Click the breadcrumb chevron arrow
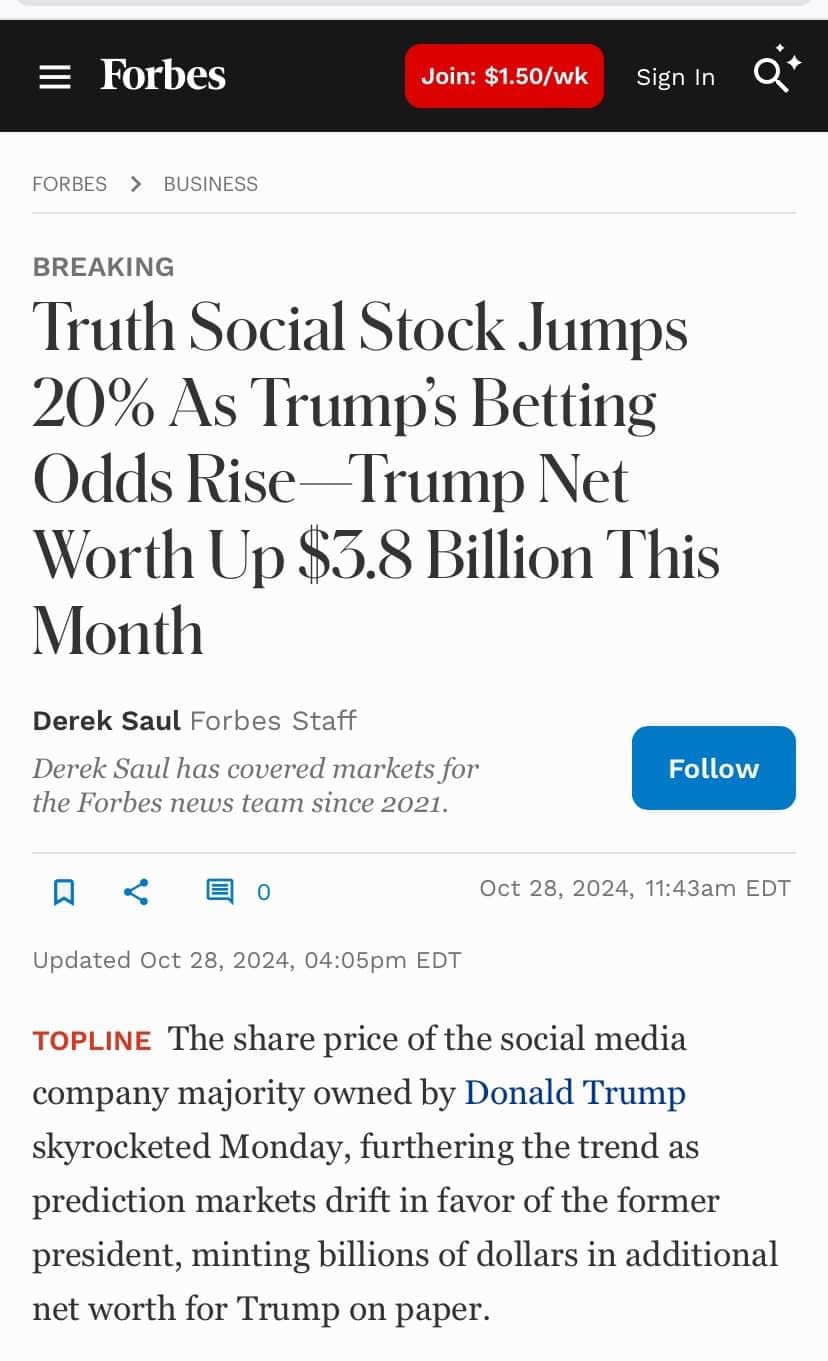The height and width of the screenshot is (1361, 828). (x=136, y=184)
